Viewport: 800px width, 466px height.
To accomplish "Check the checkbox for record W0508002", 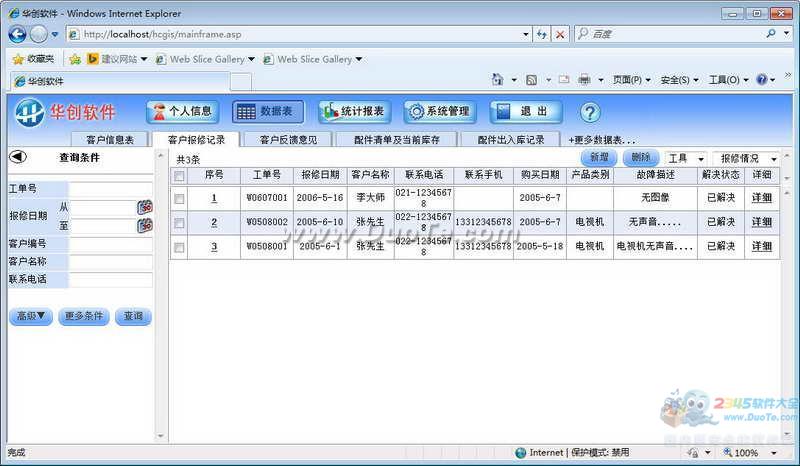I will coord(179,223).
